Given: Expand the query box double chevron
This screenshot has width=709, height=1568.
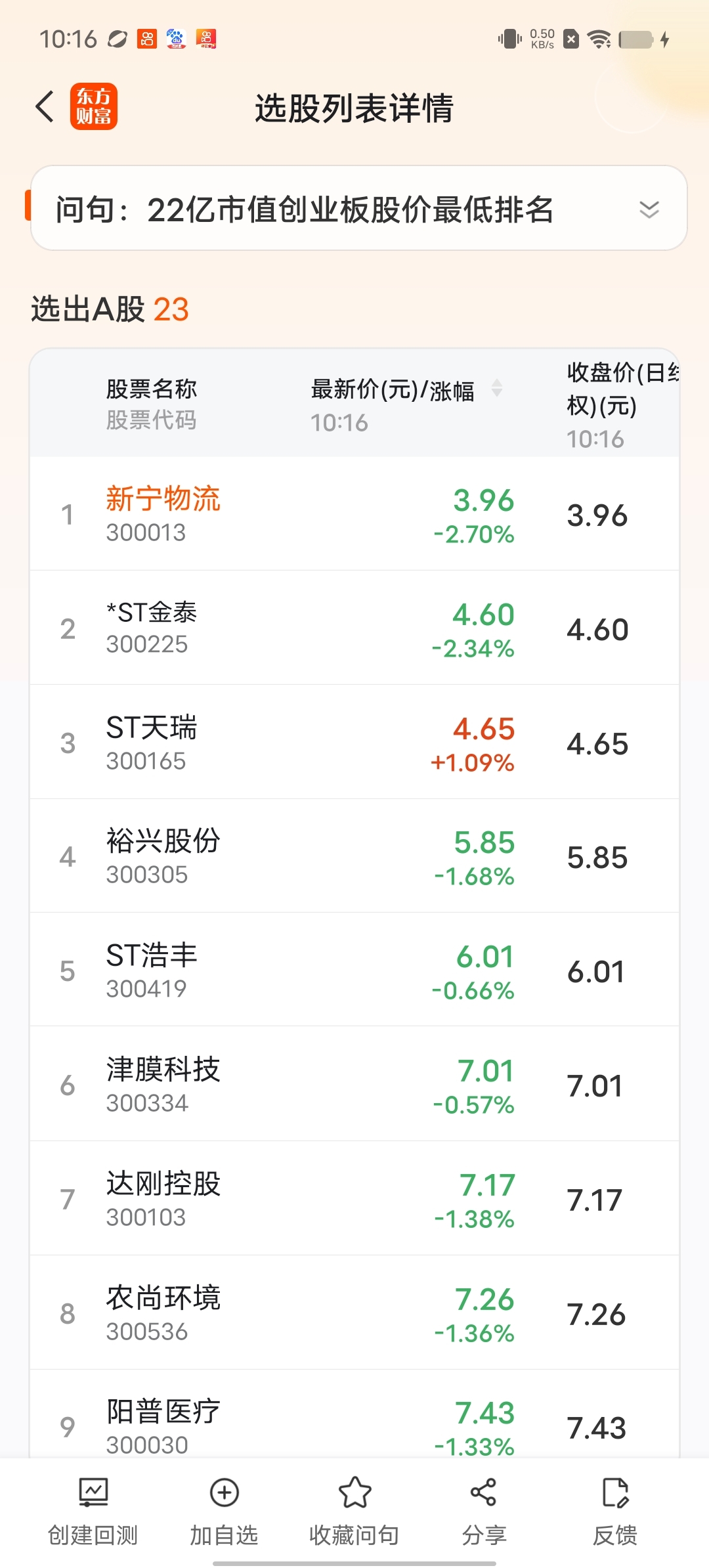Looking at the screenshot, I should 649,209.
